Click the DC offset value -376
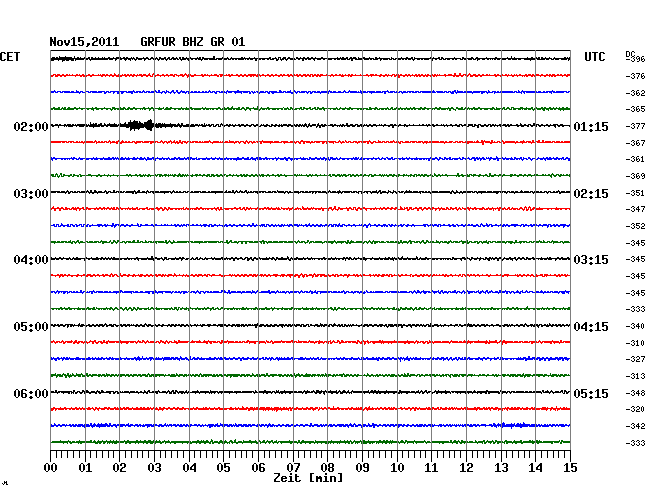This screenshot has width=650, height=494. tap(635, 76)
